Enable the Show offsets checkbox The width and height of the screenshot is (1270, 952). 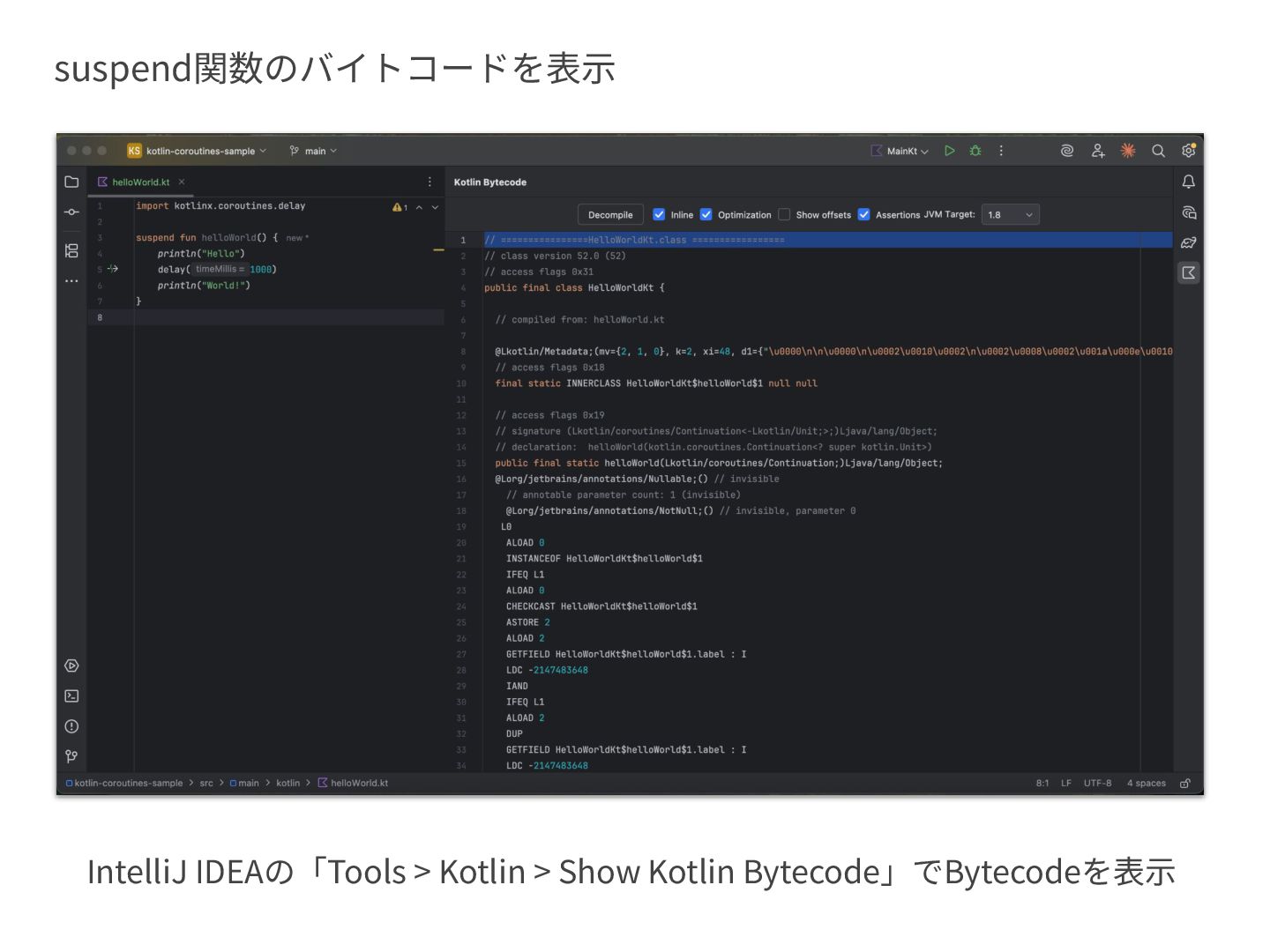(784, 214)
